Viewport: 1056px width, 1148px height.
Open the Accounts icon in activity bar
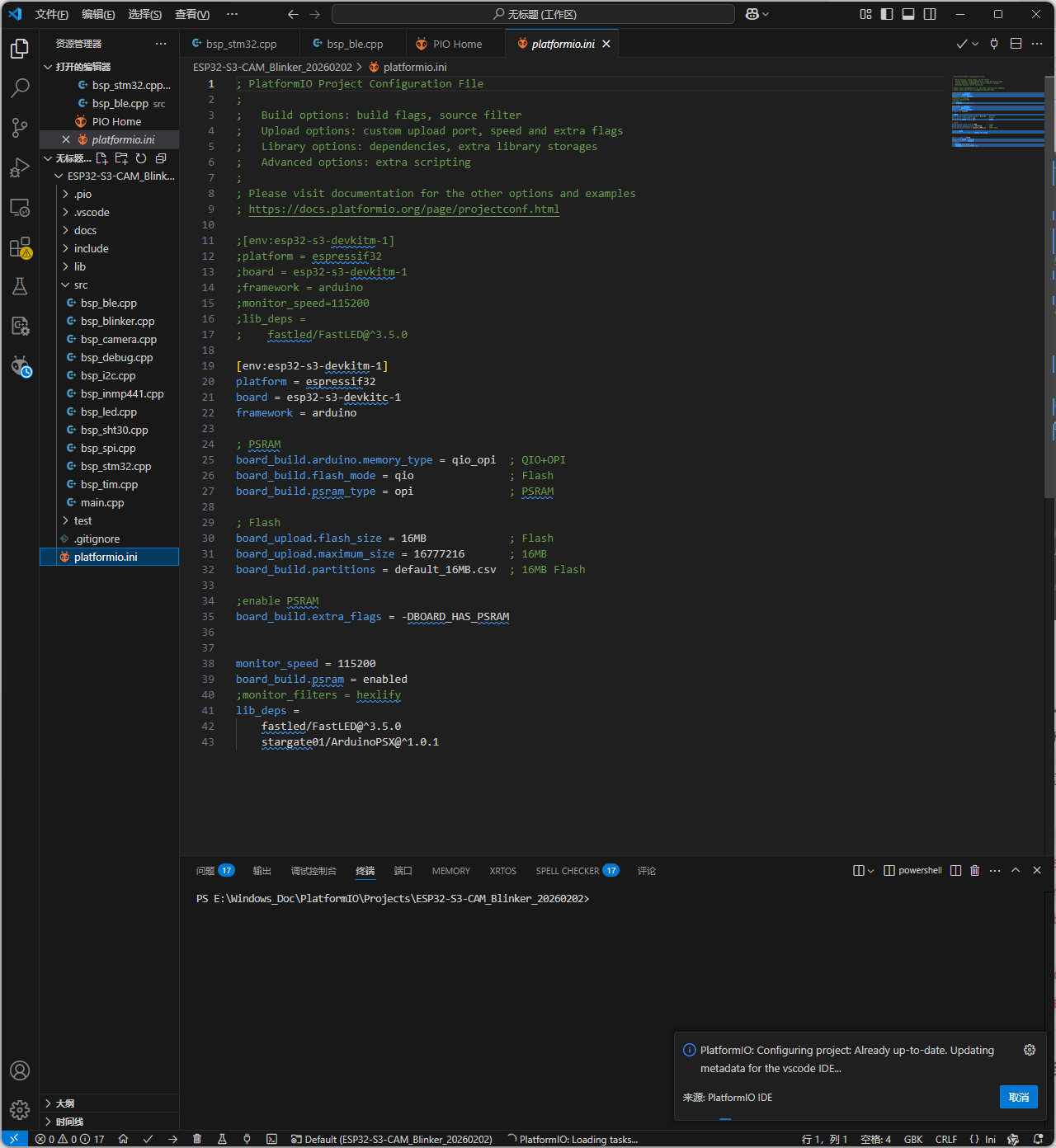pyautogui.click(x=20, y=1070)
